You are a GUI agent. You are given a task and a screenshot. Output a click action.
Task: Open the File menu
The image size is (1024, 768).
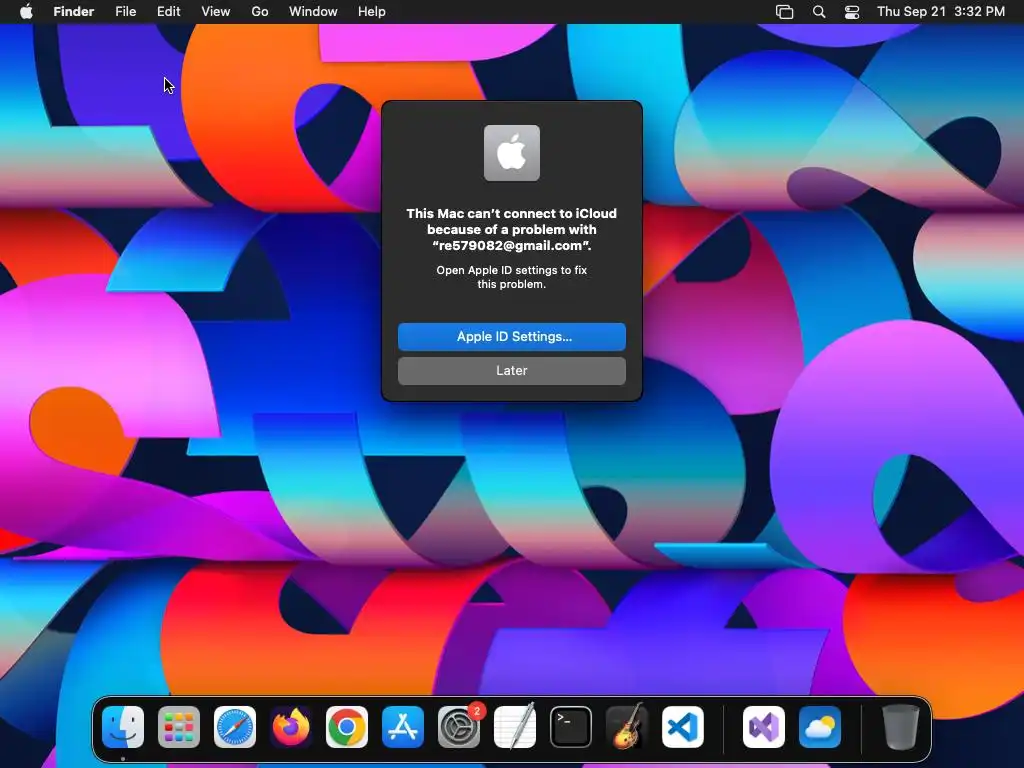(x=125, y=12)
